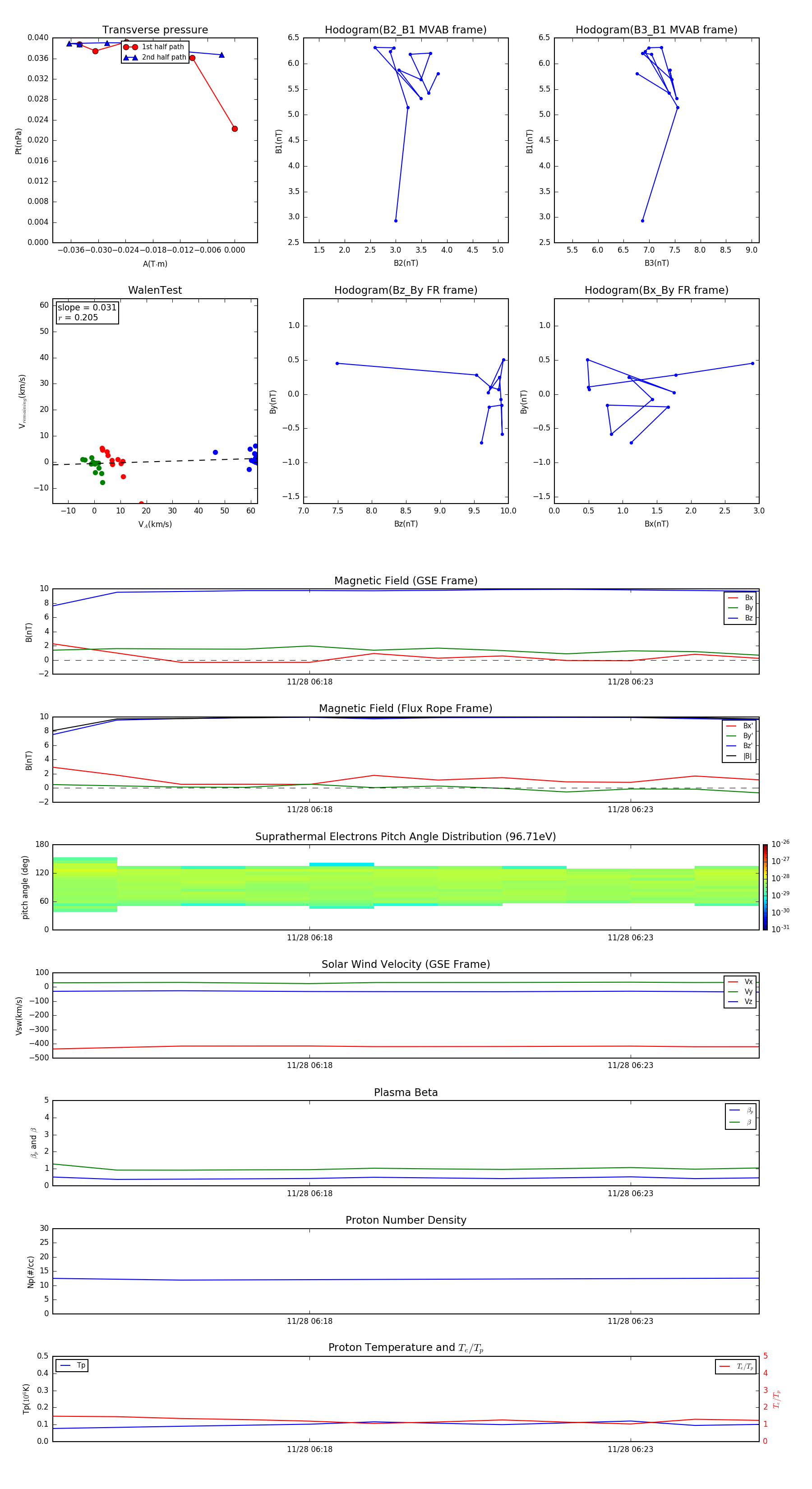Screen dimensions: 812x1489
Task: Click 'Proton Number Density' title
Action: [406, 1220]
